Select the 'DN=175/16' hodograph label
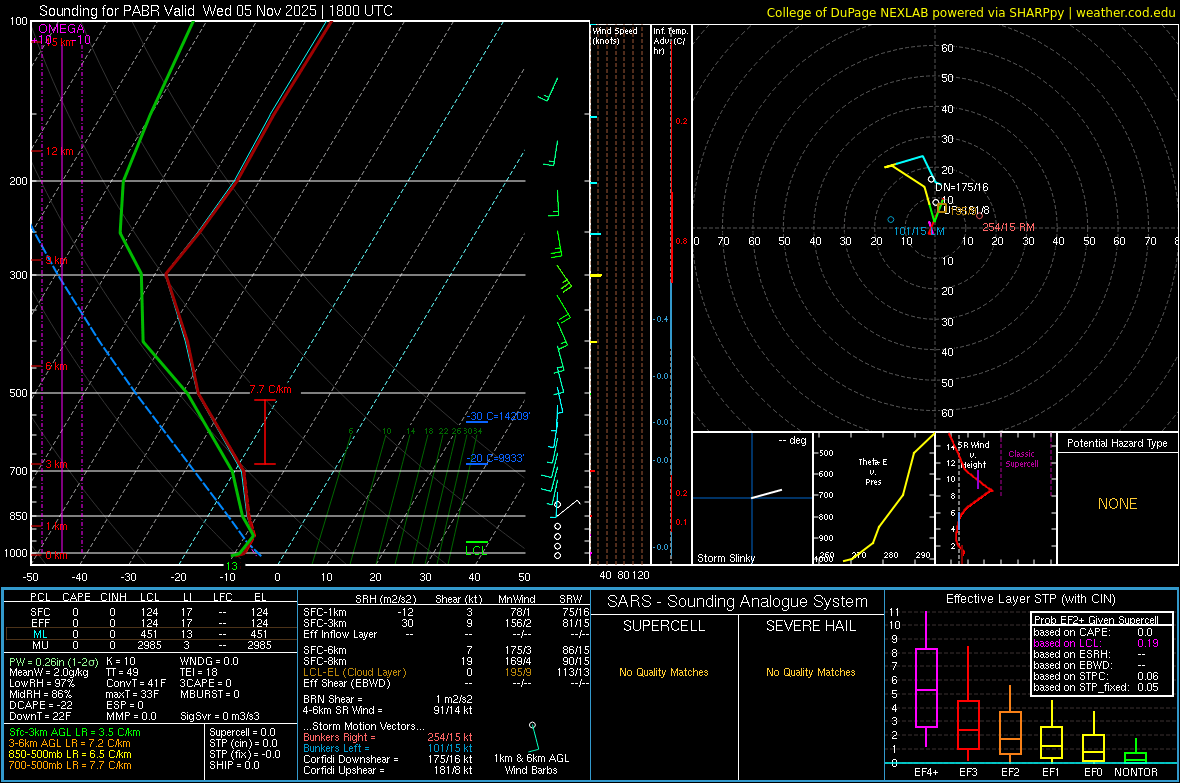 click(x=962, y=187)
